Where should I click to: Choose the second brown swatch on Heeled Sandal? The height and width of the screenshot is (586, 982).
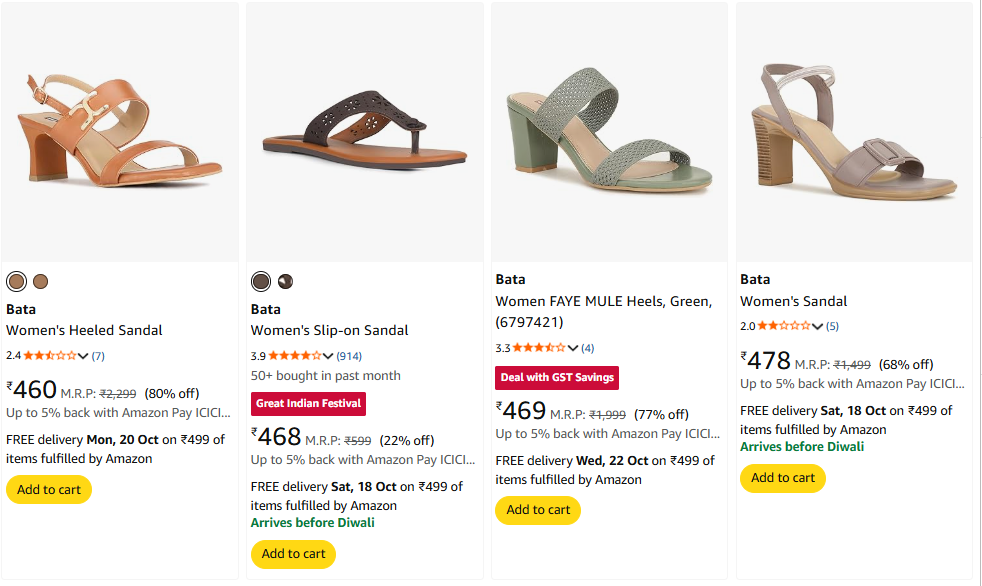(x=40, y=281)
